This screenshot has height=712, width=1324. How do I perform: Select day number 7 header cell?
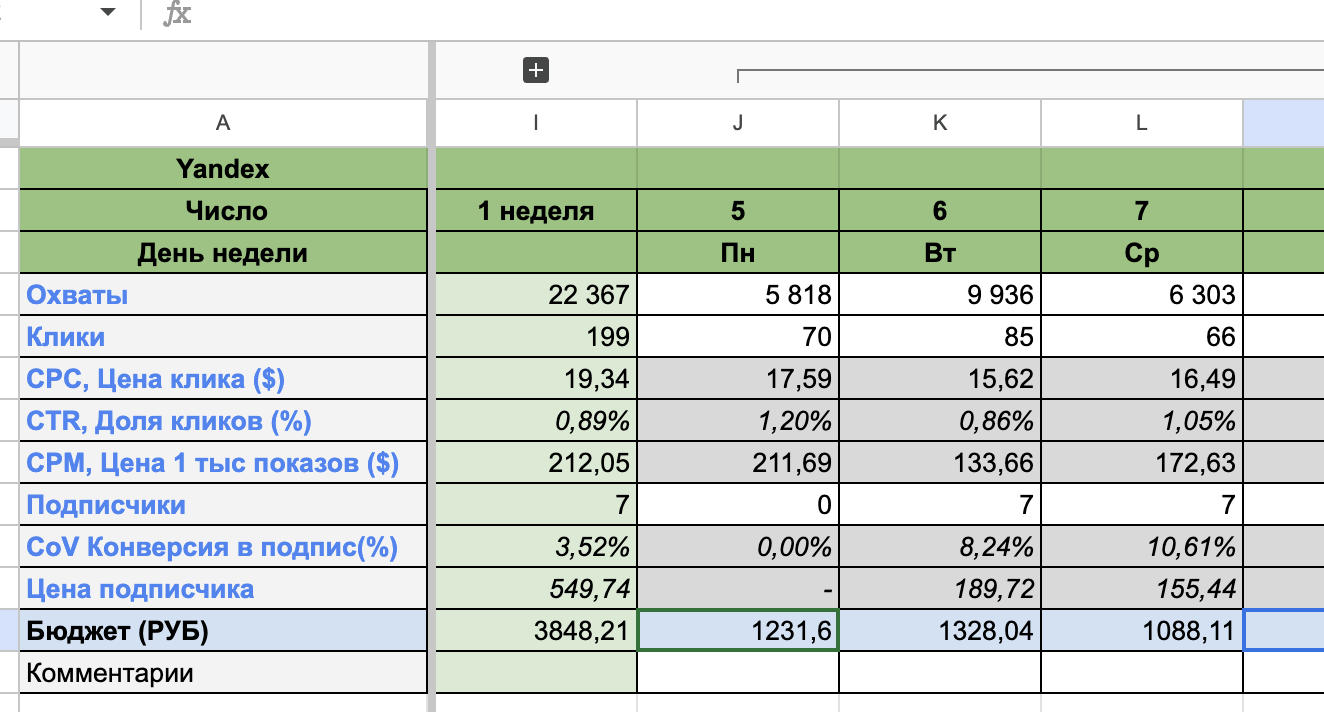1142,211
